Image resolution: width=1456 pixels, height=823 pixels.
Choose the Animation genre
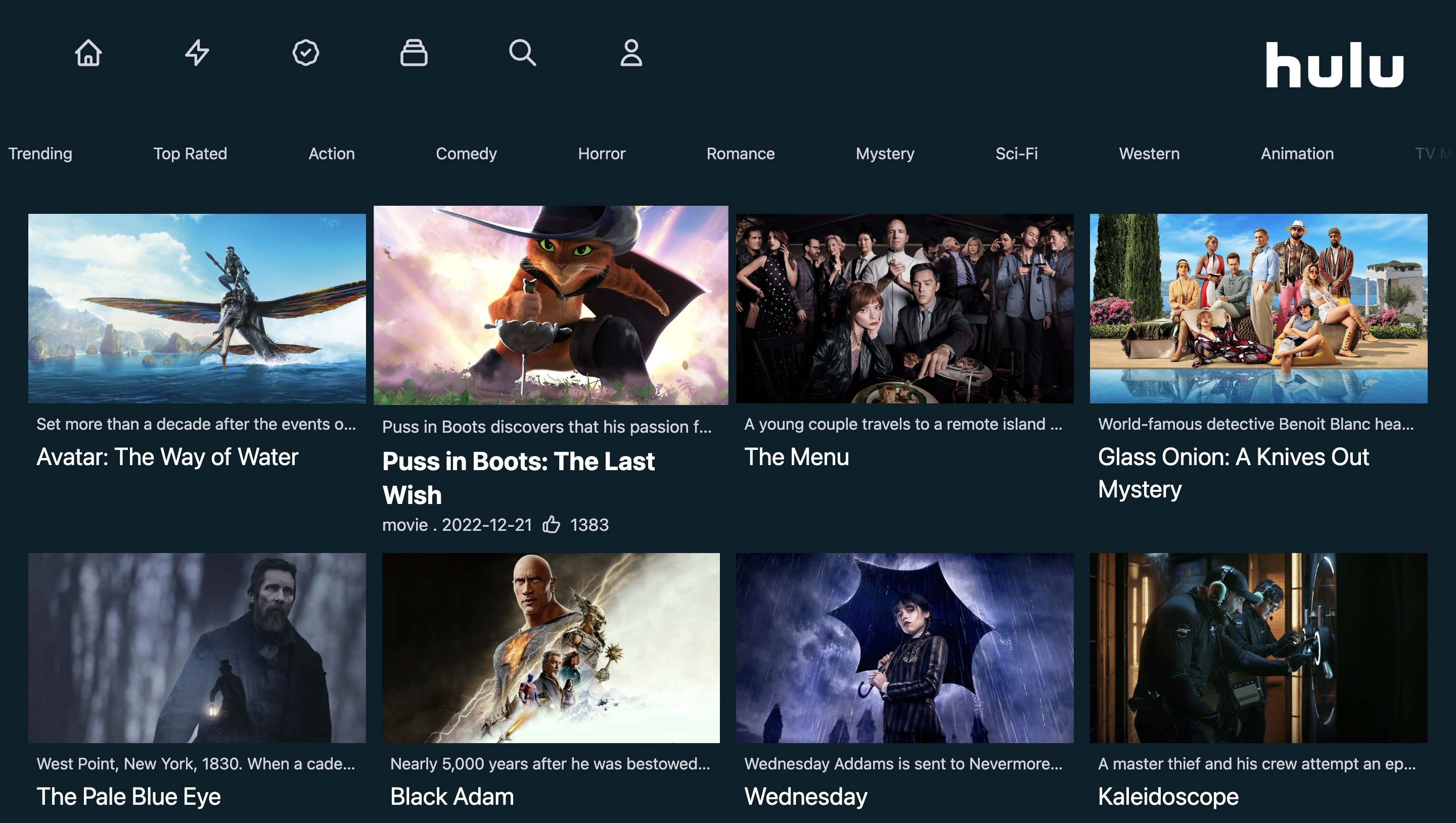1297,154
